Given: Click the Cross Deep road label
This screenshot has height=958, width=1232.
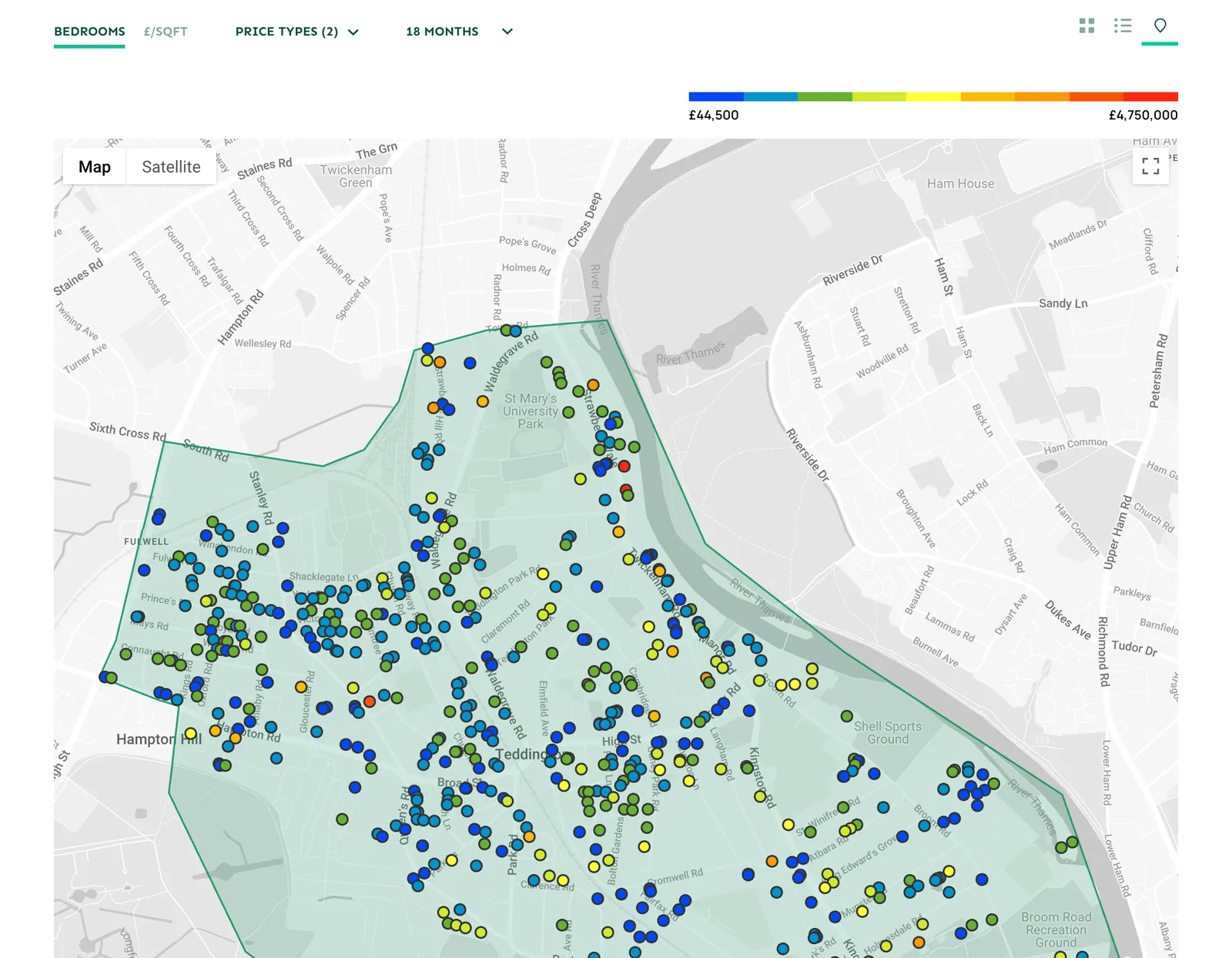Looking at the screenshot, I should (x=584, y=220).
